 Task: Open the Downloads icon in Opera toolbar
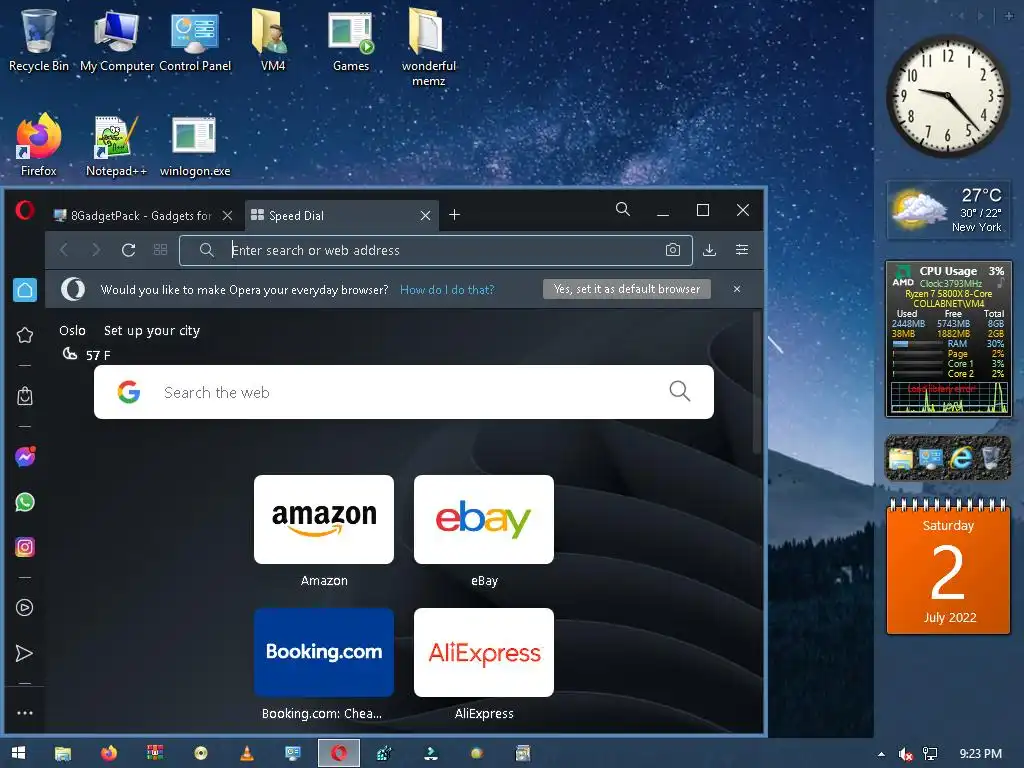[x=709, y=249]
